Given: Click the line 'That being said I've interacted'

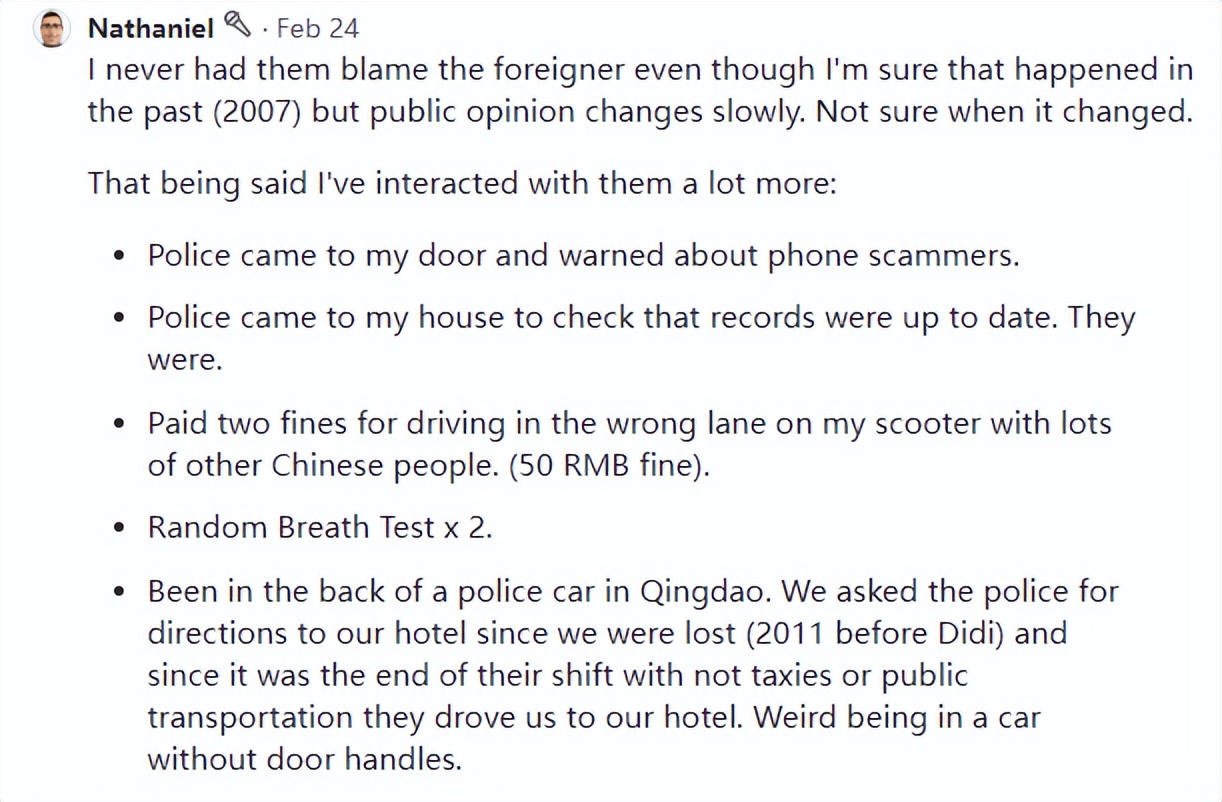Looking at the screenshot, I should click(x=461, y=183).
